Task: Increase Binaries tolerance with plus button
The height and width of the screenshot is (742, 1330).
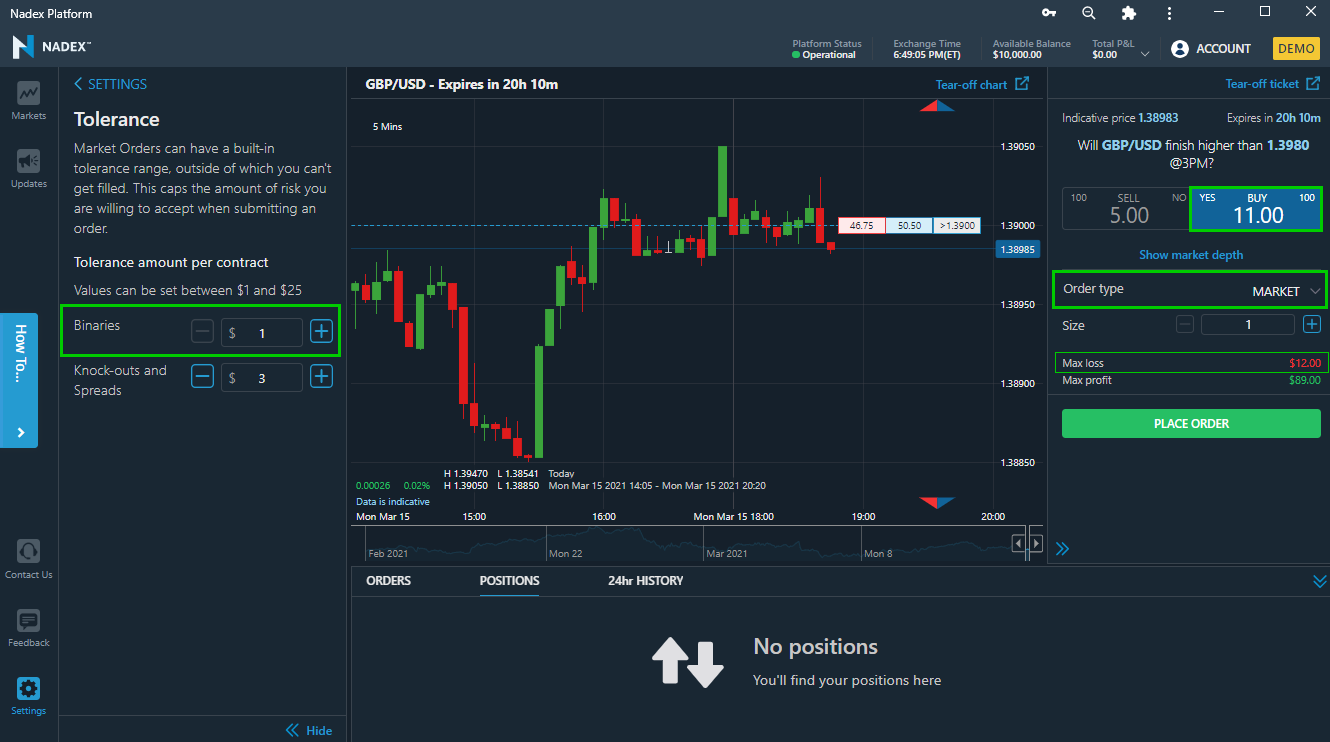Action: pyautogui.click(x=321, y=332)
